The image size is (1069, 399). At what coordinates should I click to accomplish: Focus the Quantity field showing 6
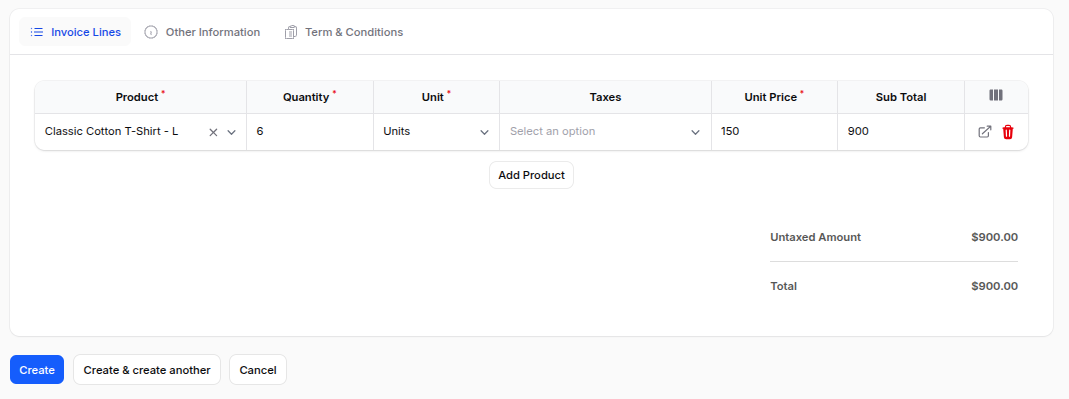coord(310,132)
